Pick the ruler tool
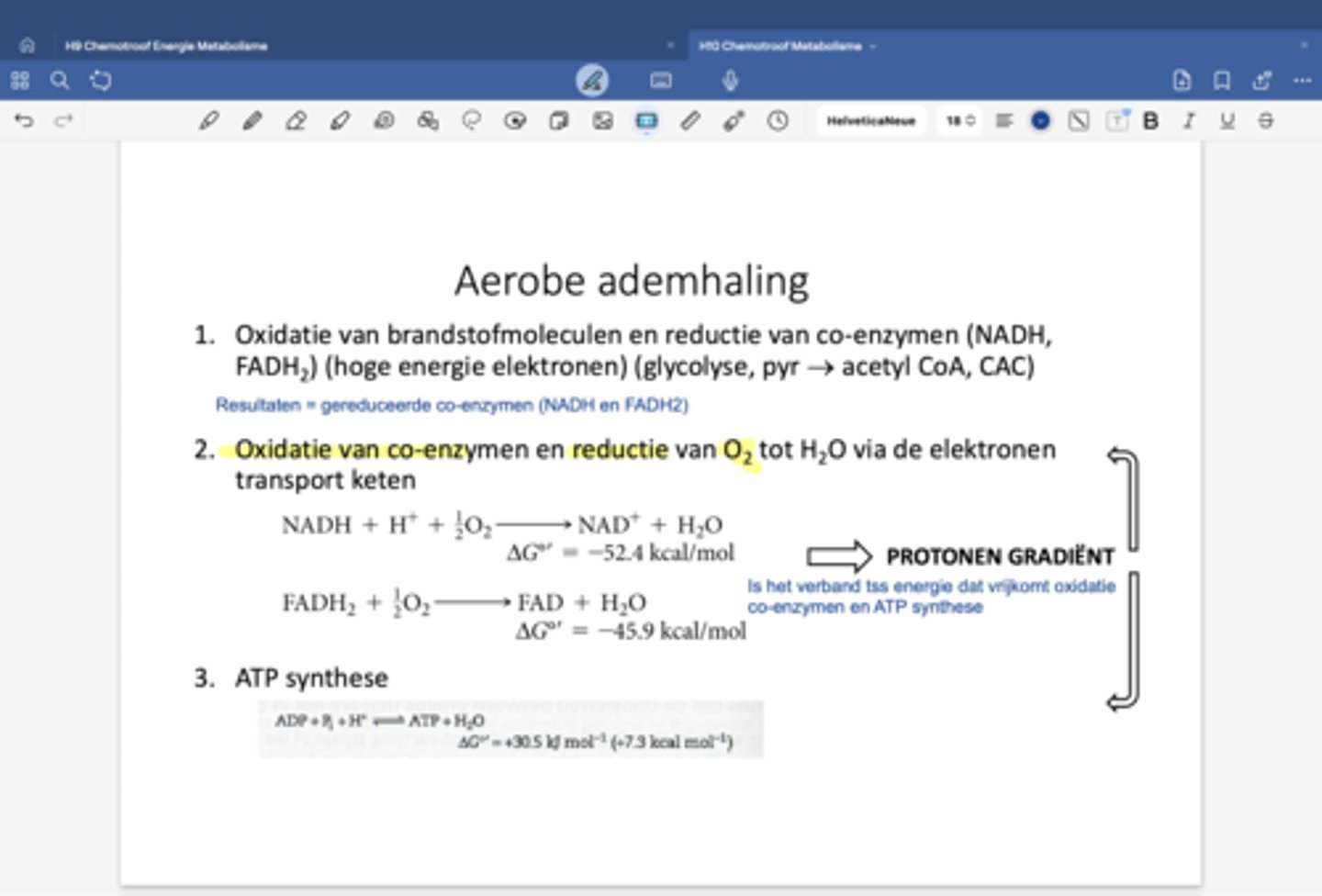 click(690, 120)
